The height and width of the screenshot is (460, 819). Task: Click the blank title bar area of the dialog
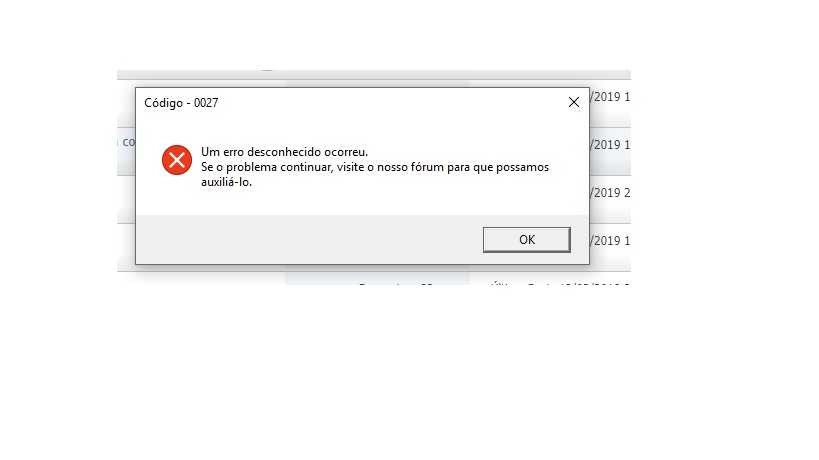[x=392, y=103]
